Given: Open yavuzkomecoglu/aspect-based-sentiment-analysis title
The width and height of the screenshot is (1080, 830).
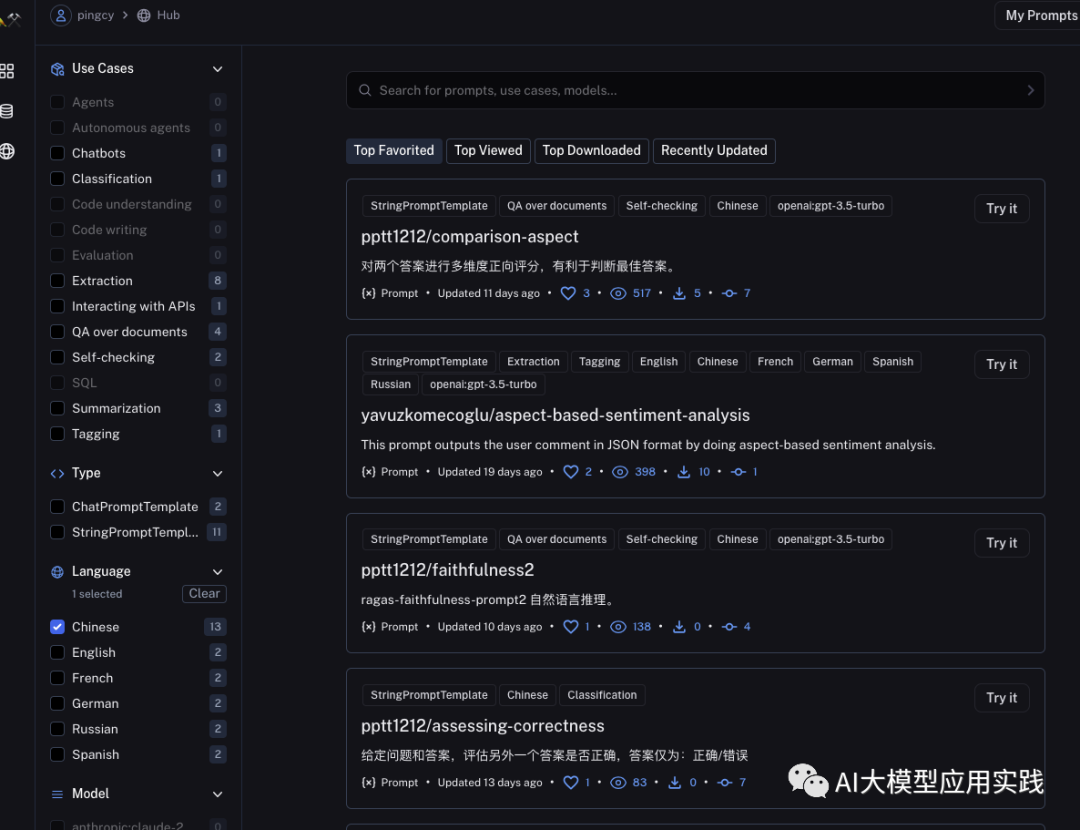Looking at the screenshot, I should (555, 415).
